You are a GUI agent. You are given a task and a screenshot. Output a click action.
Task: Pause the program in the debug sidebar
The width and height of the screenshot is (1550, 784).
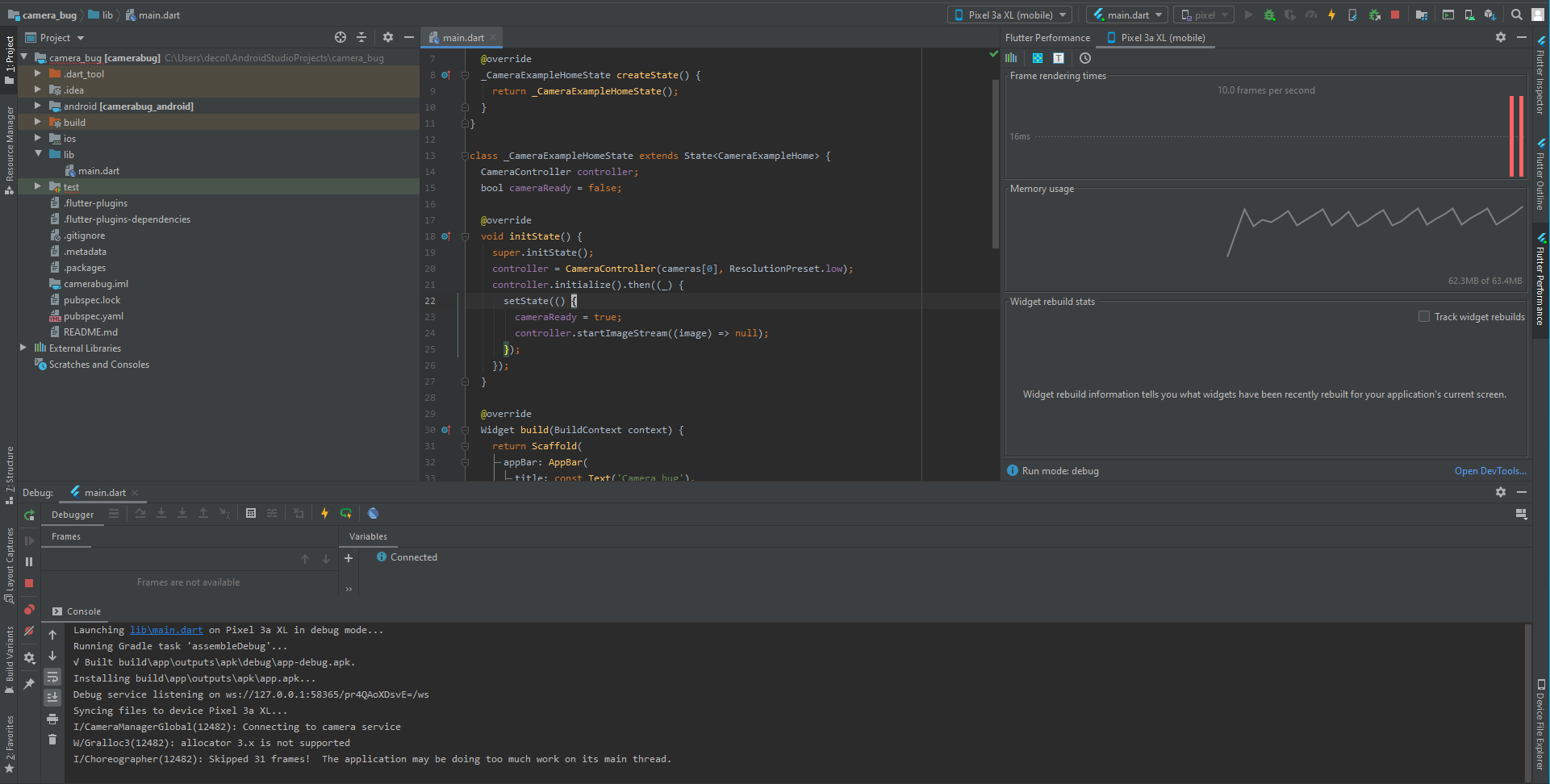pyautogui.click(x=29, y=561)
